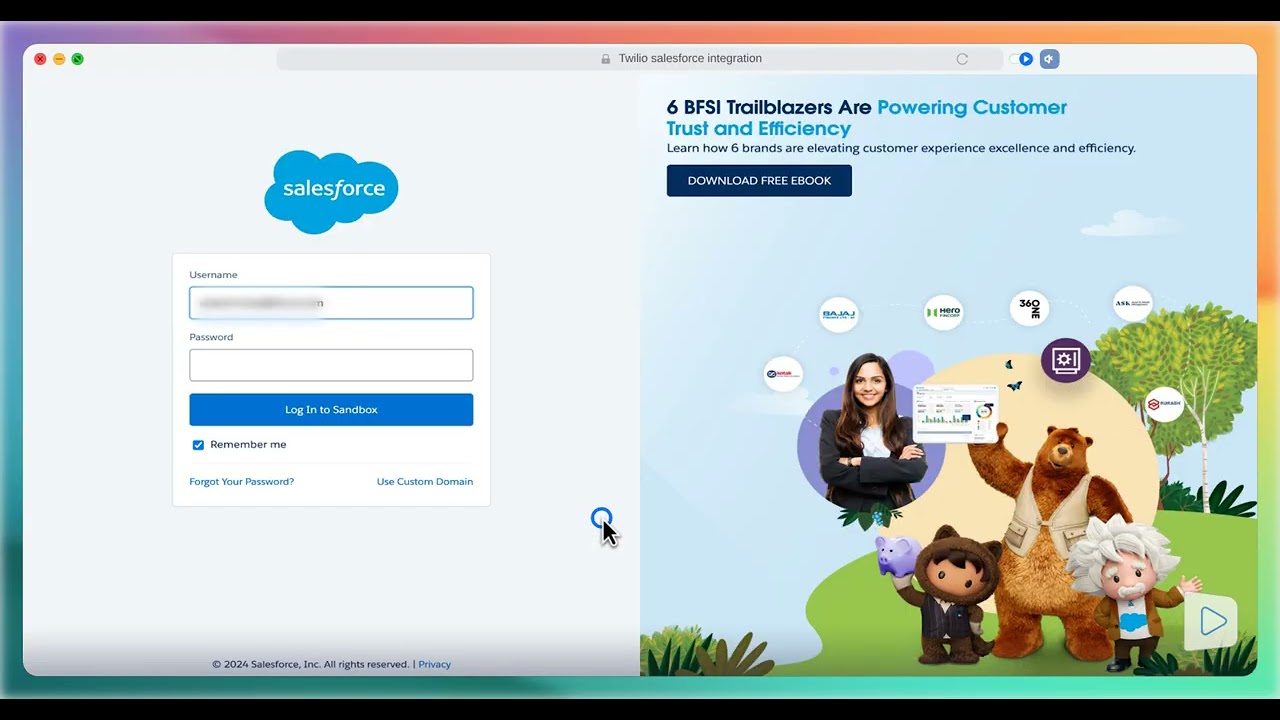
Task: Click the banner headline about BFSI Trailblazers
Action: (867, 118)
